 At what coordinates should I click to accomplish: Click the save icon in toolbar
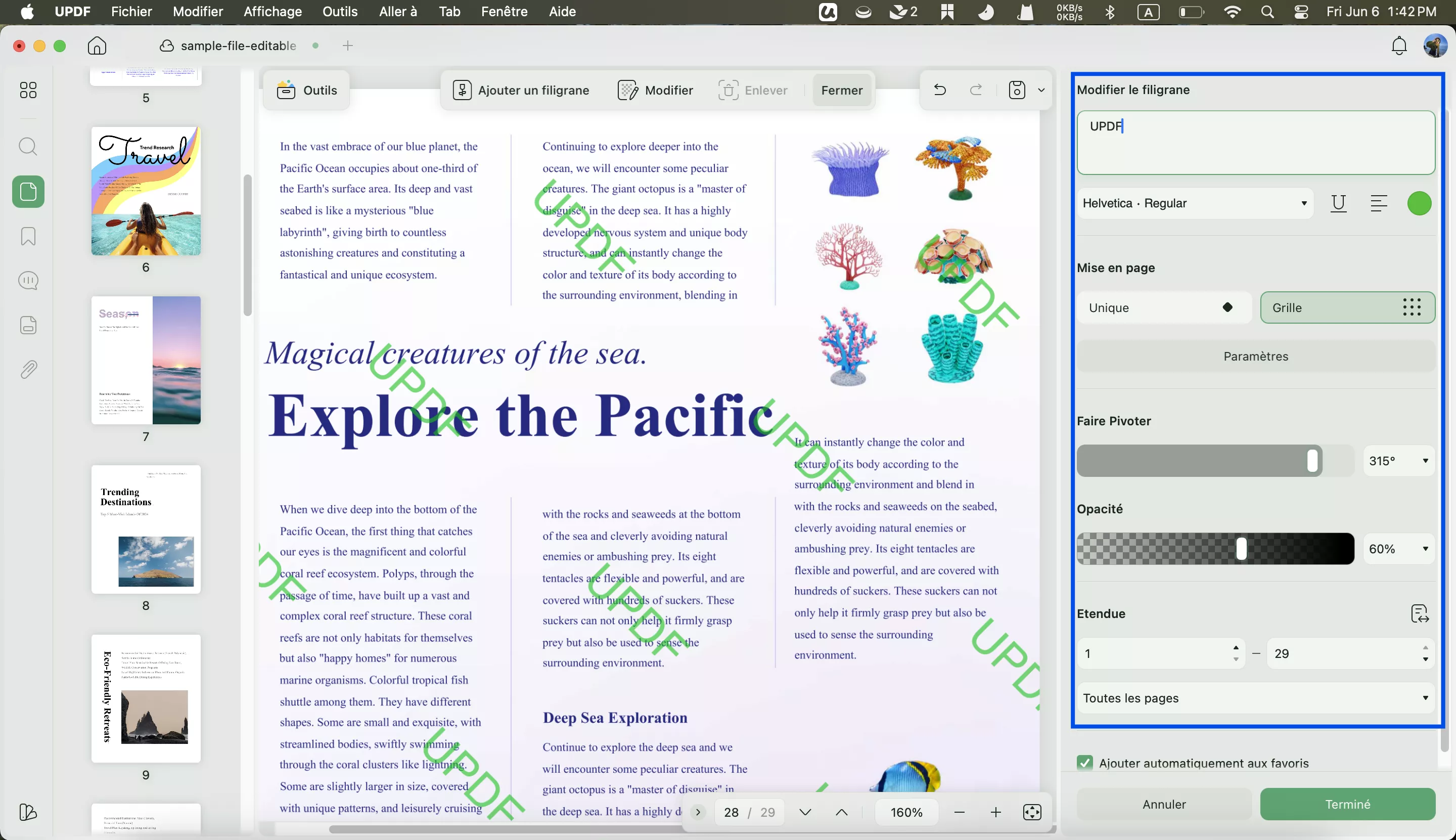tap(1017, 90)
